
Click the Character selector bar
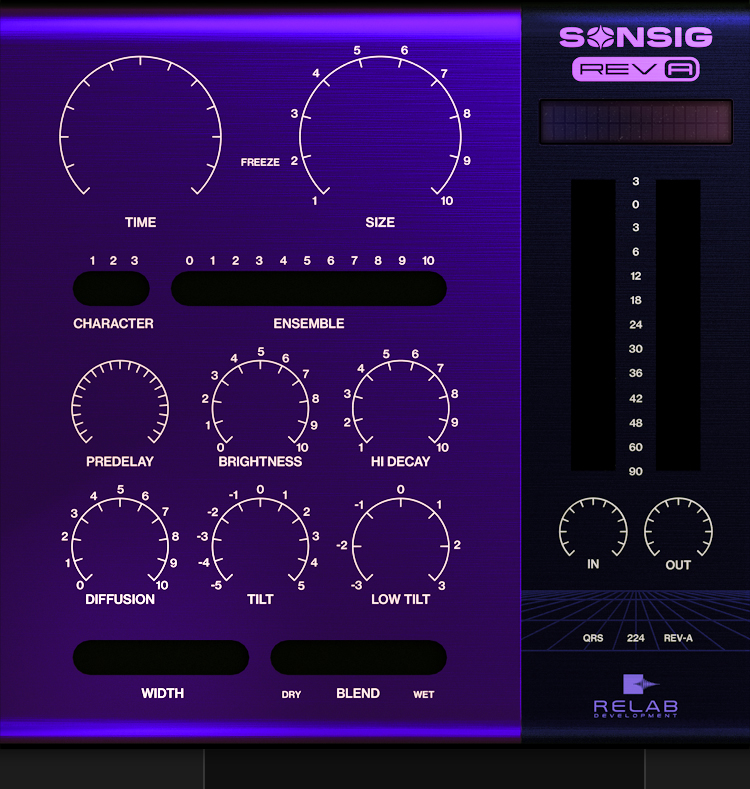point(111,289)
